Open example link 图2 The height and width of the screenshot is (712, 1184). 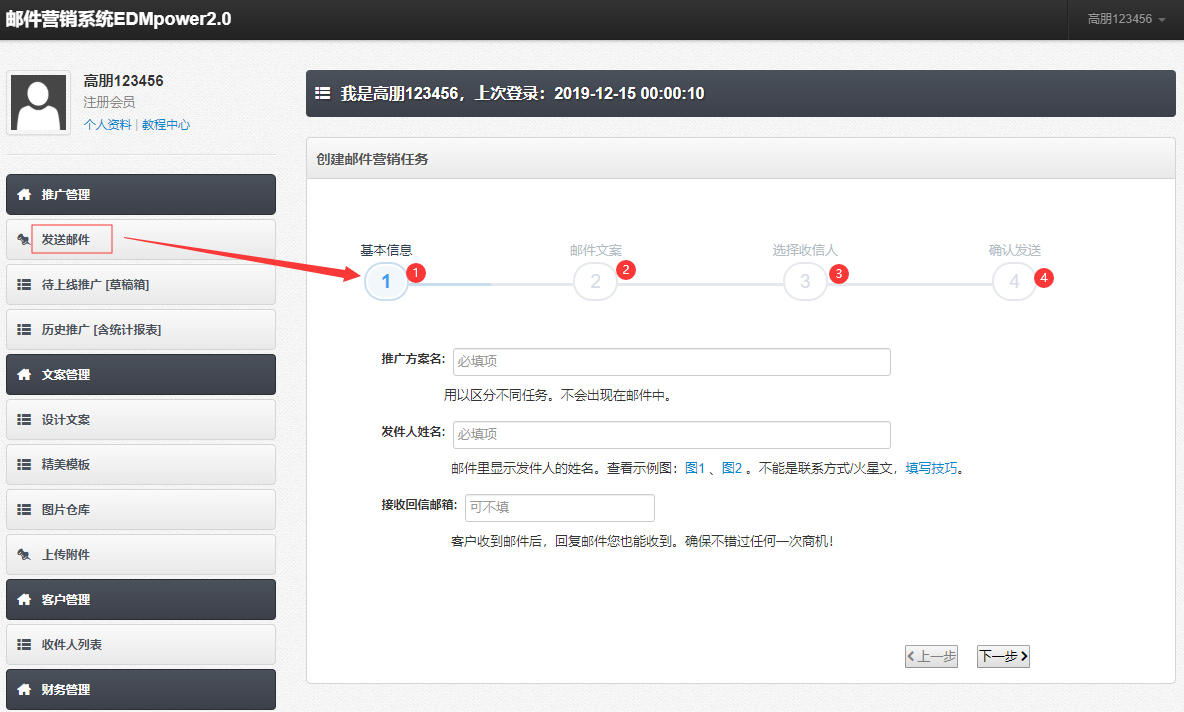(732, 468)
